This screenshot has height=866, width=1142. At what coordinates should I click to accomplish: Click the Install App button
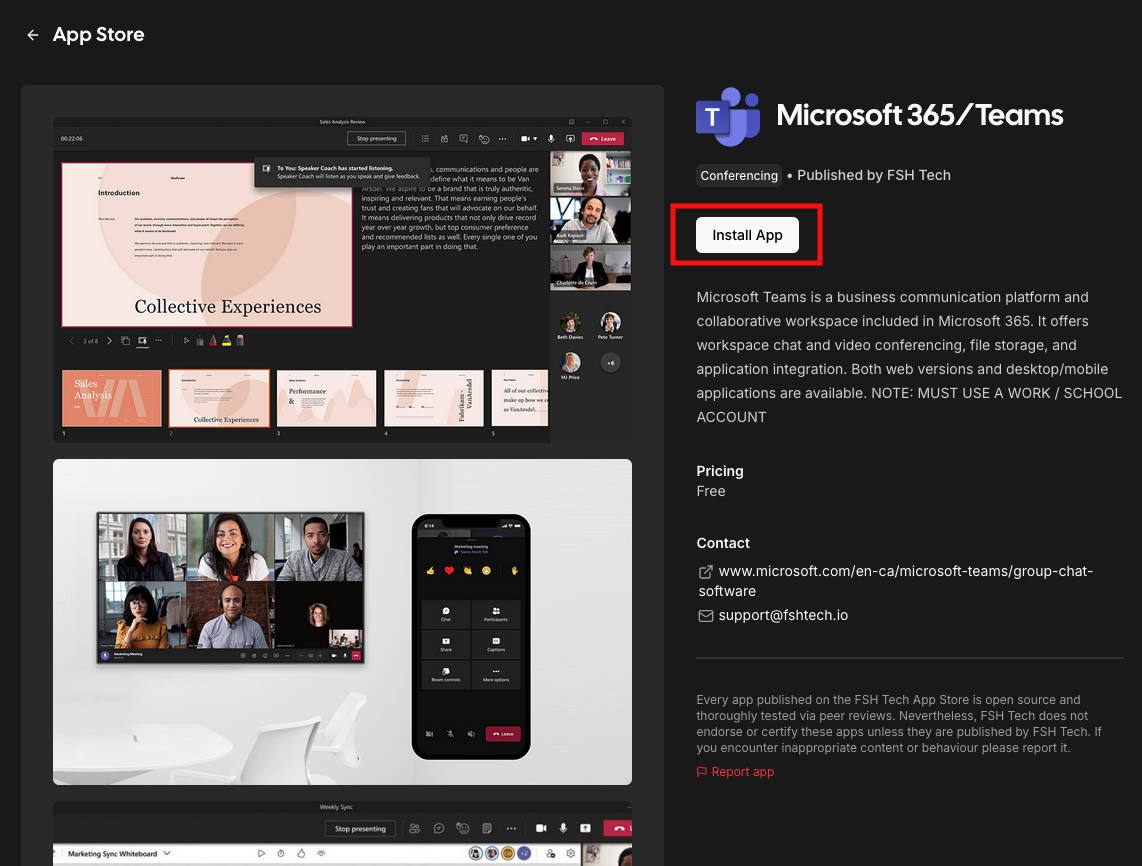(747, 235)
